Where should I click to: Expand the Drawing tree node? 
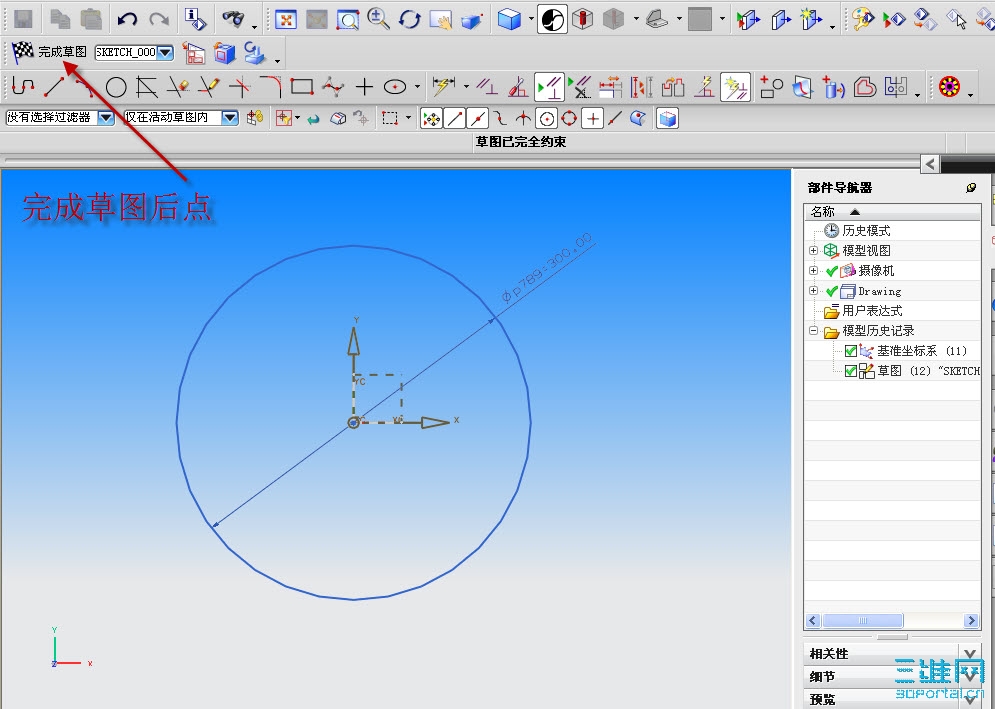pyautogui.click(x=814, y=291)
